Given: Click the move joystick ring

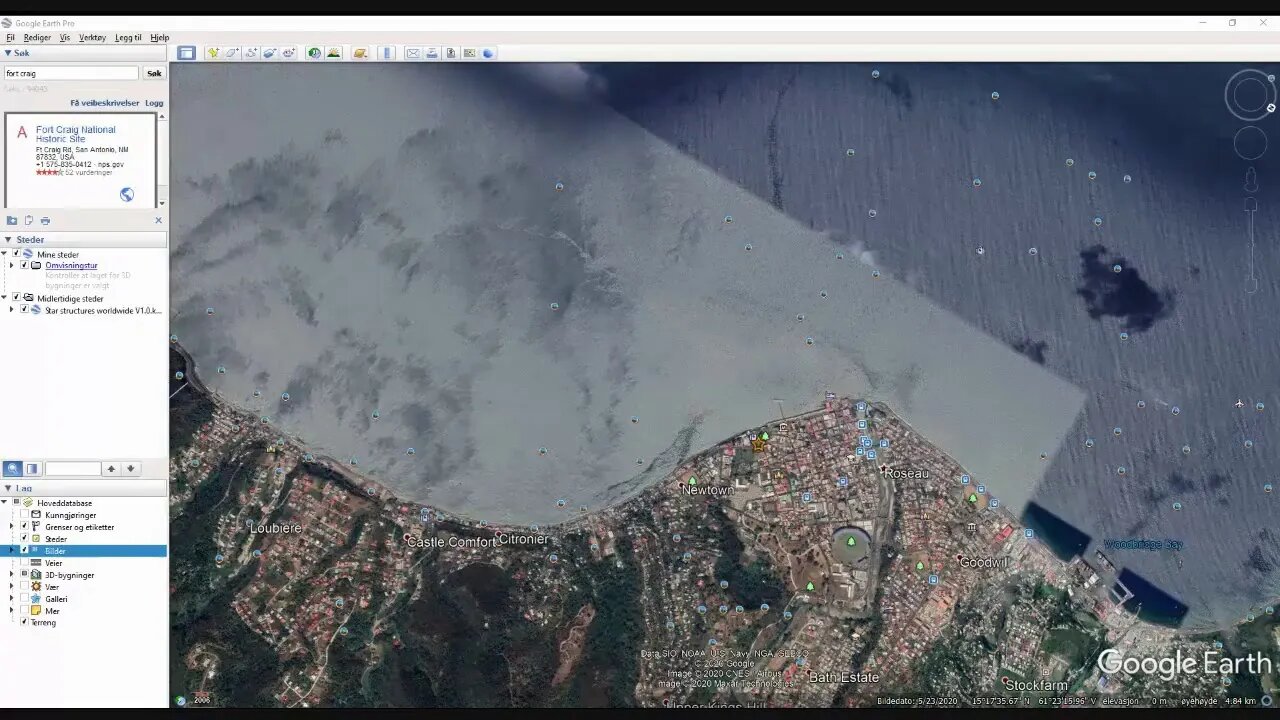Looking at the screenshot, I should [x=1250, y=143].
